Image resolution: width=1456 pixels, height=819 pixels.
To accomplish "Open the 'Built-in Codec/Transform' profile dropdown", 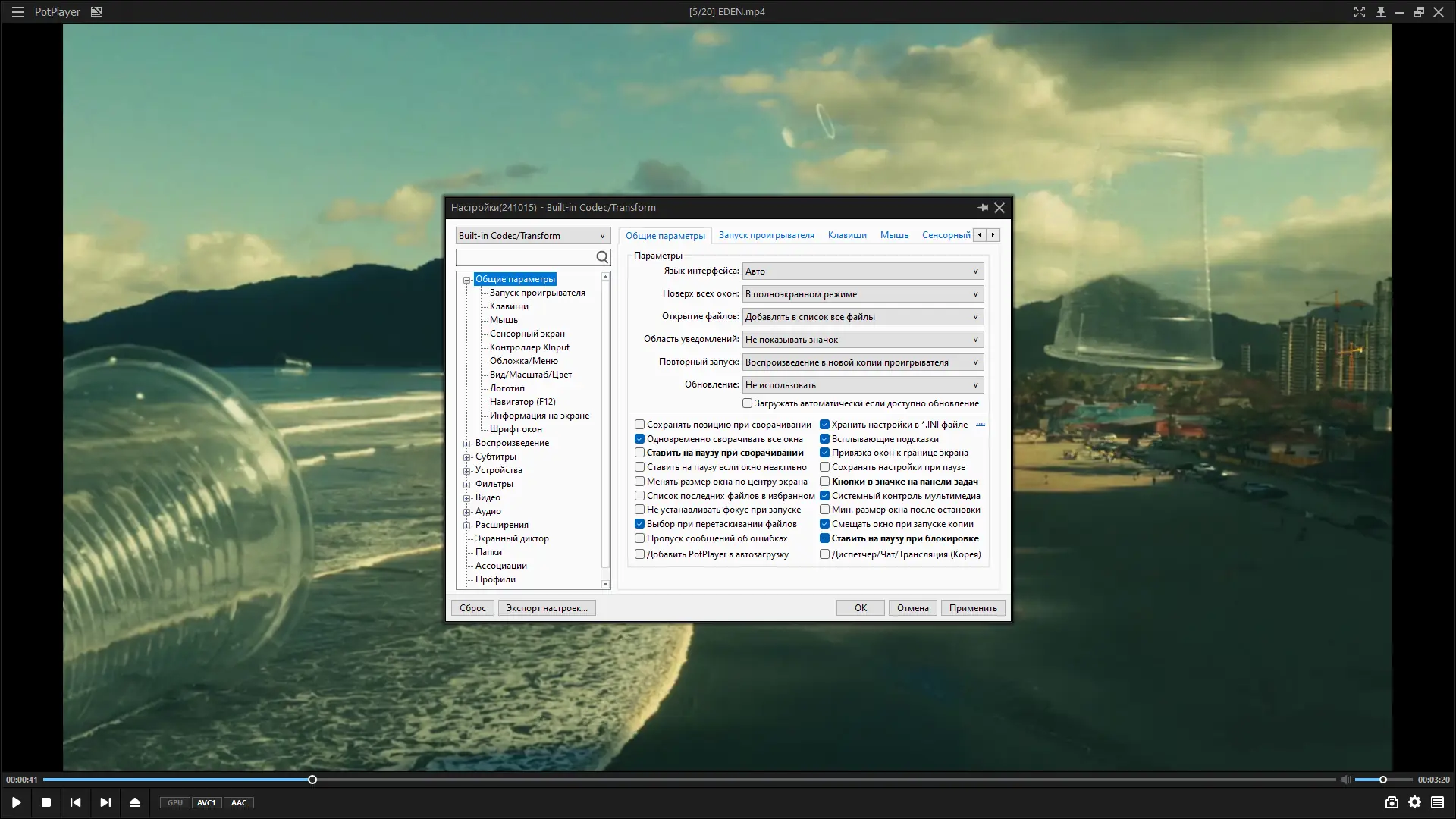I will 532,236.
